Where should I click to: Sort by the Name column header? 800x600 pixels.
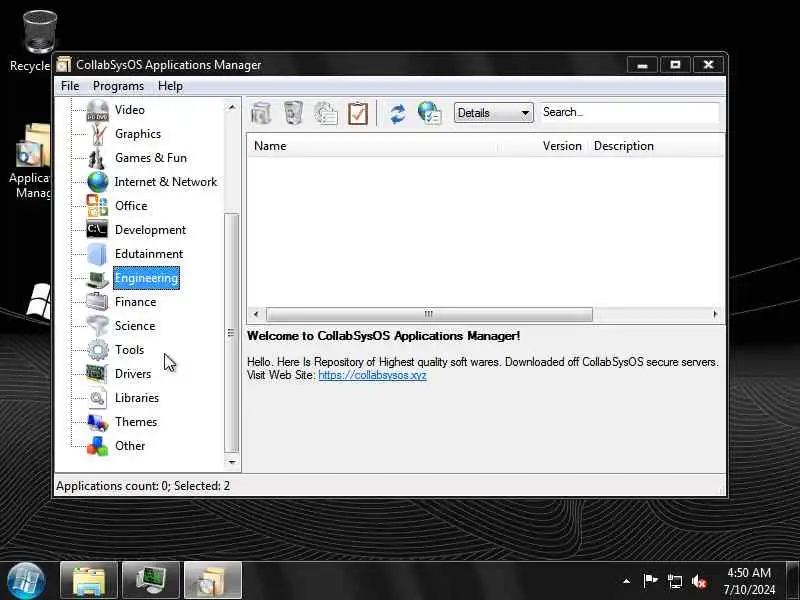click(x=372, y=146)
